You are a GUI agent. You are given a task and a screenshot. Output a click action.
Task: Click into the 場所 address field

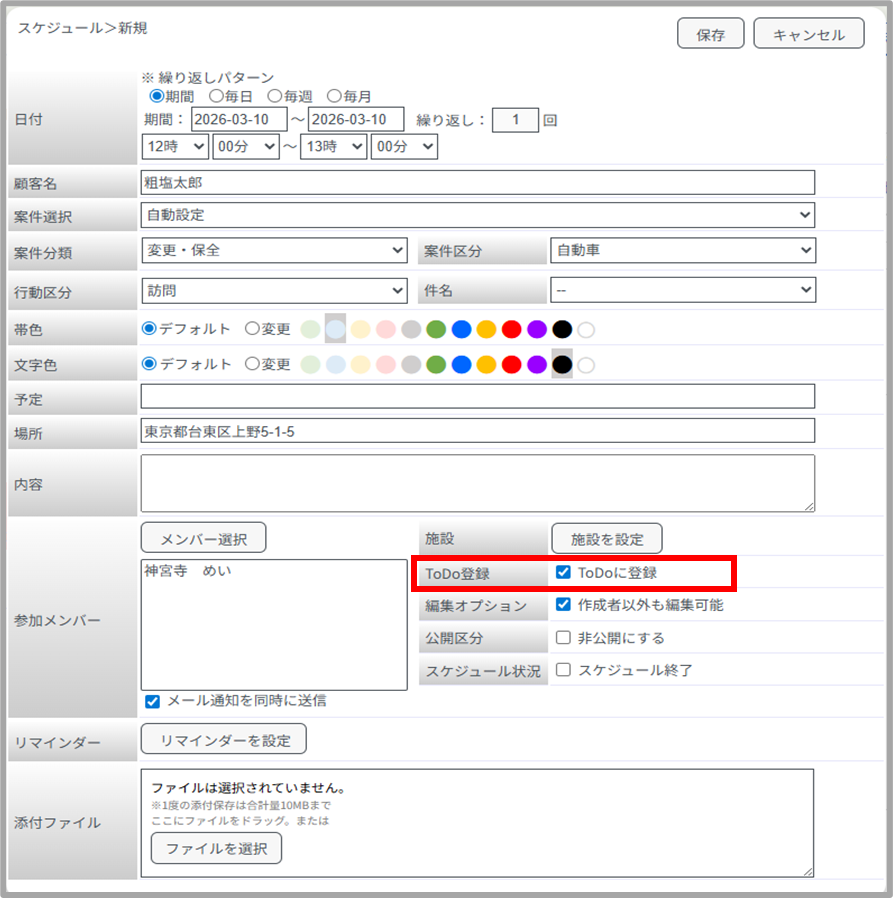[478, 431]
